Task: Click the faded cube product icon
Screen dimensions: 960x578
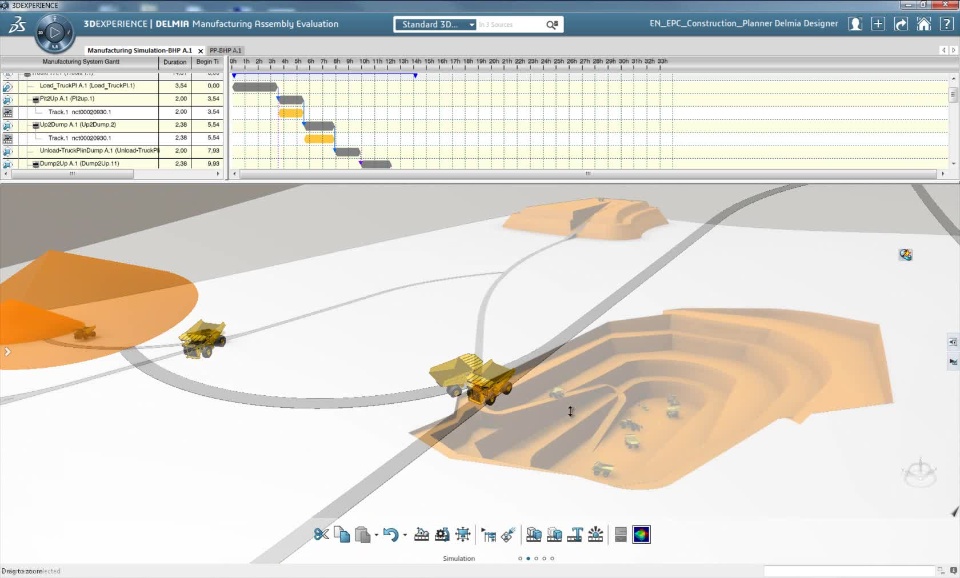Action: pyautogui.click(x=555, y=535)
